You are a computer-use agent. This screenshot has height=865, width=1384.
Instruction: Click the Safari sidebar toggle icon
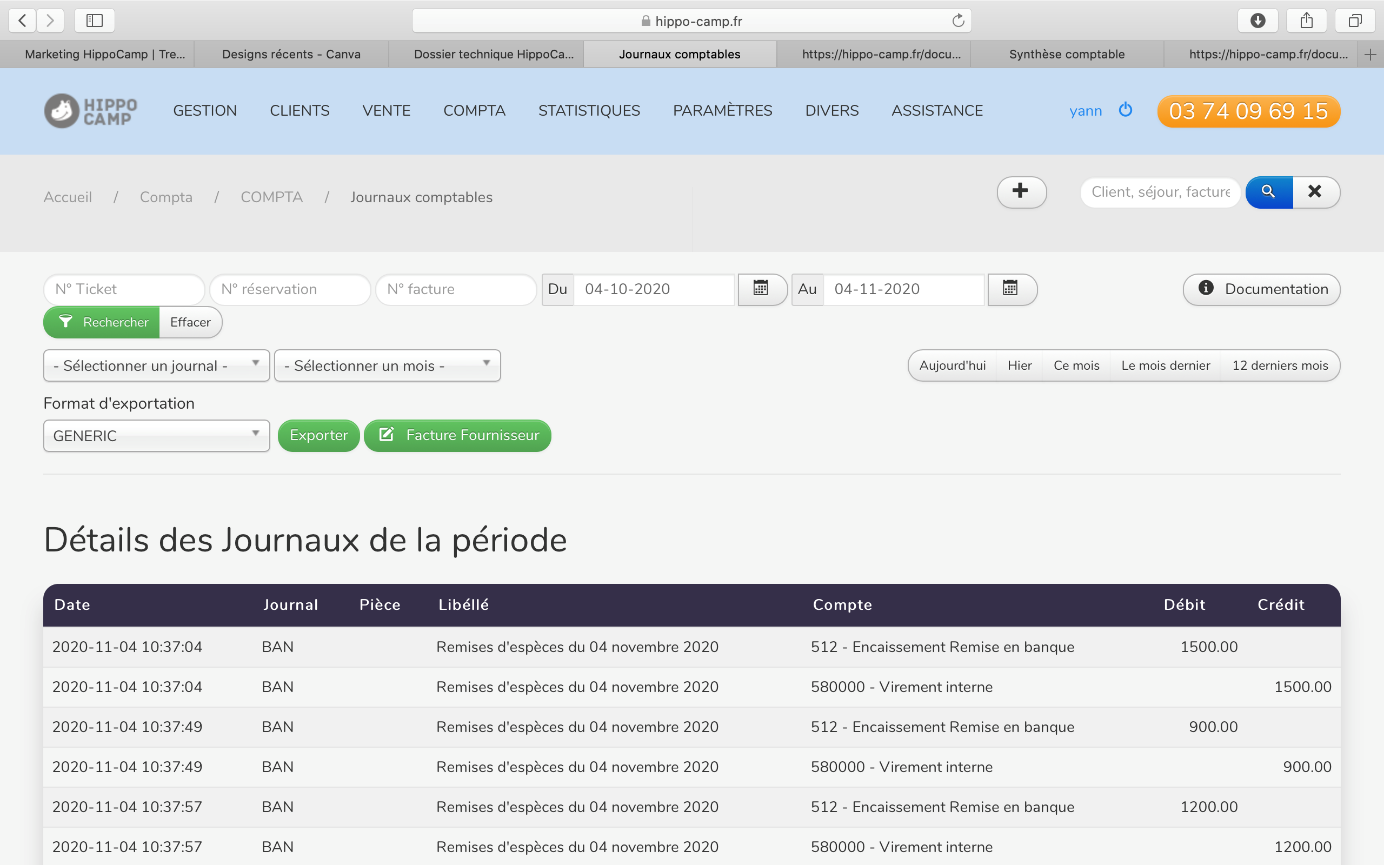click(94, 20)
